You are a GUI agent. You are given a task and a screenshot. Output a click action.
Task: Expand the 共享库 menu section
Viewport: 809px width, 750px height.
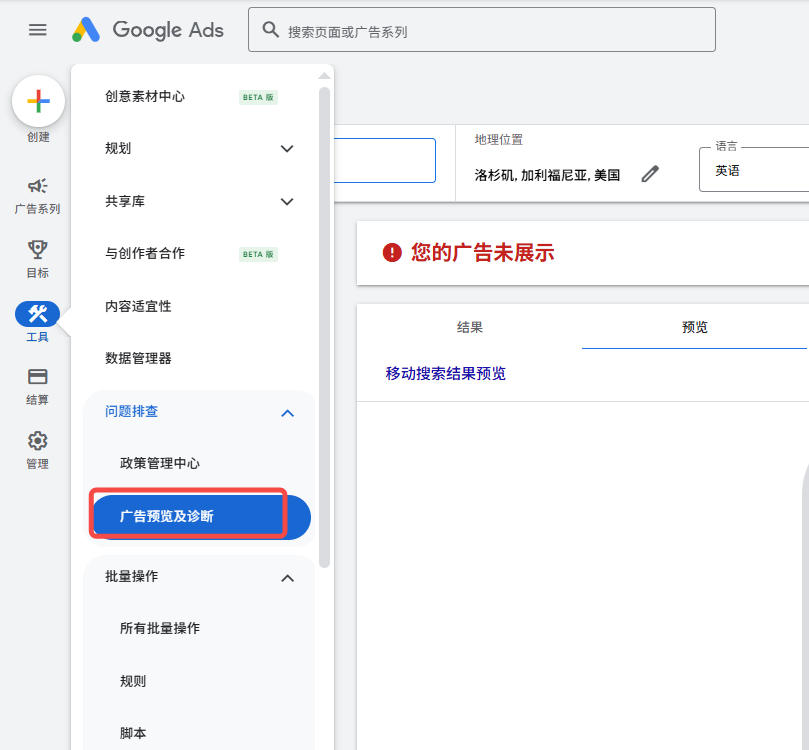pyautogui.click(x=200, y=201)
